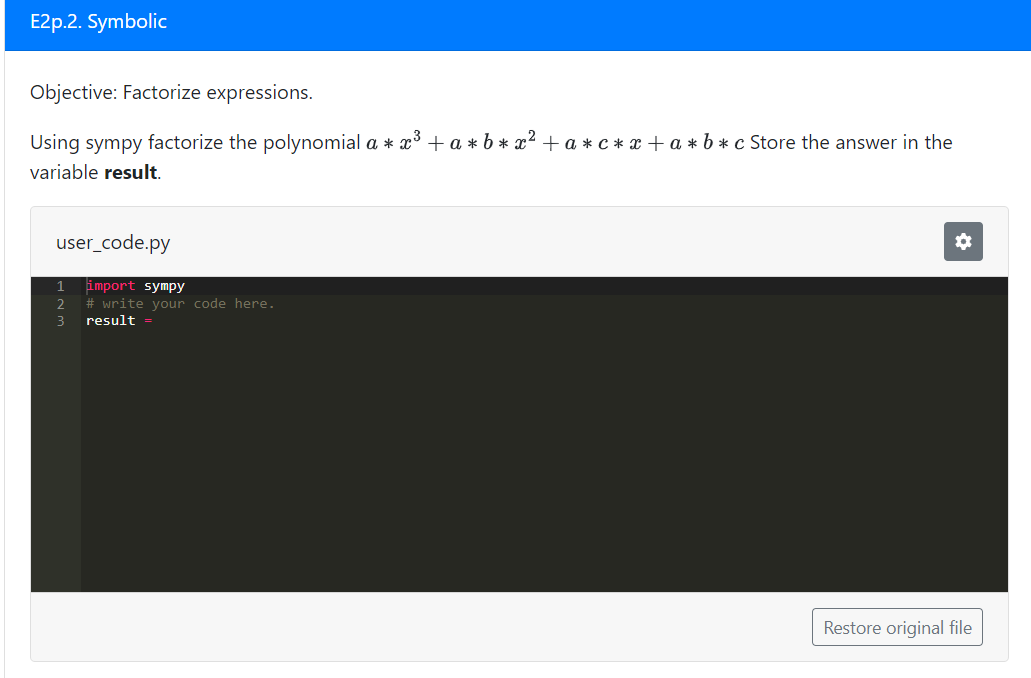Image resolution: width=1031 pixels, height=678 pixels.
Task: Click line number 3 in the gutter
Action: click(x=60, y=320)
